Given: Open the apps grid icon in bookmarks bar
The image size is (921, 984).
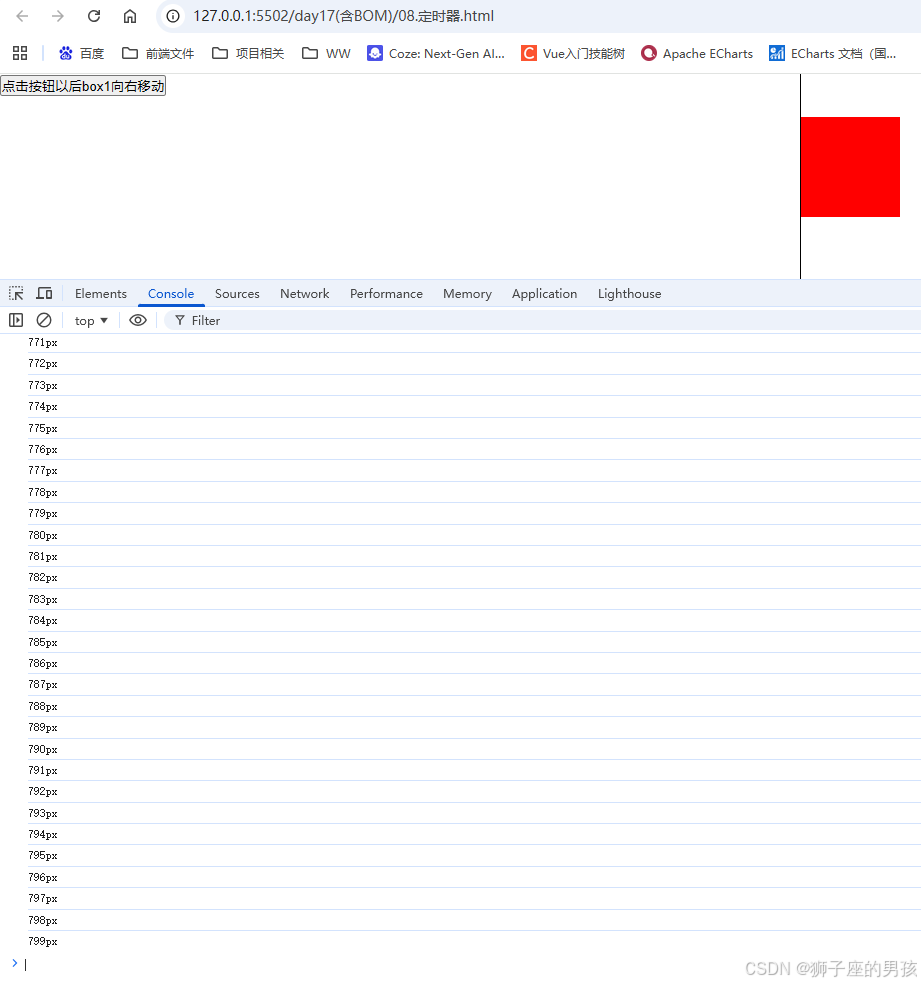Looking at the screenshot, I should tap(20, 53).
